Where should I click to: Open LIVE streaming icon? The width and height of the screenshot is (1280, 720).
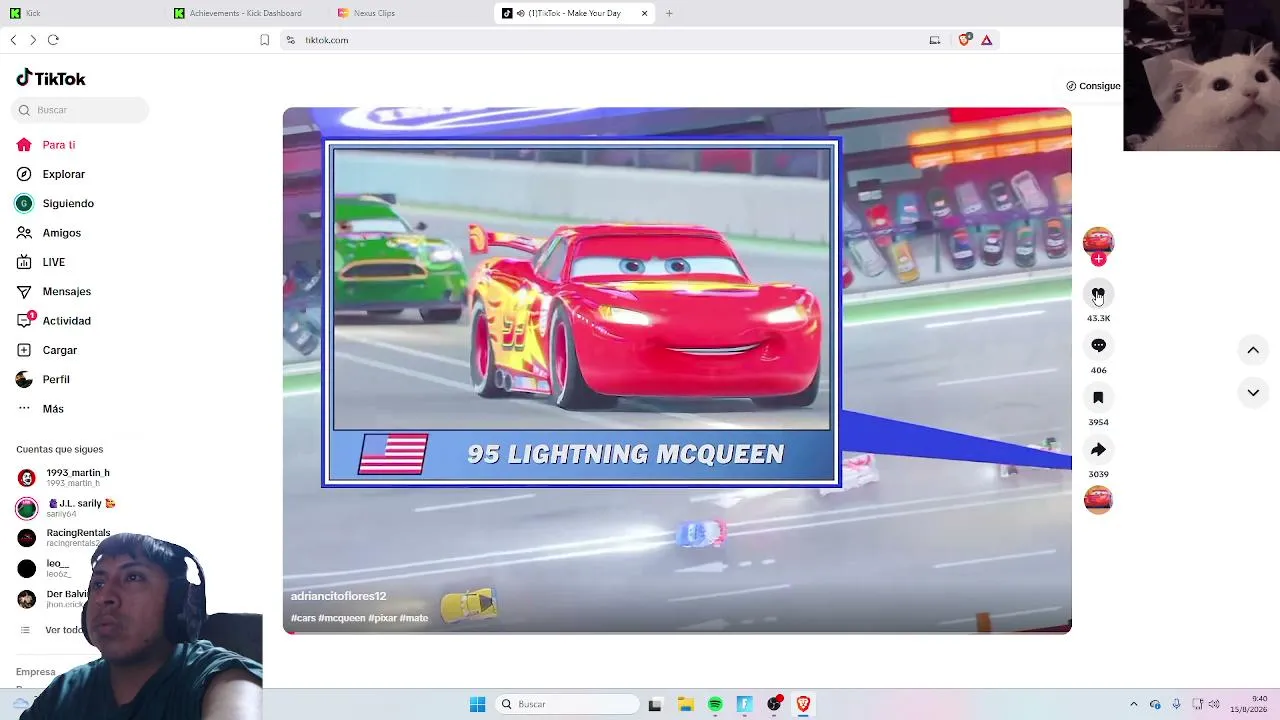tap(24, 262)
